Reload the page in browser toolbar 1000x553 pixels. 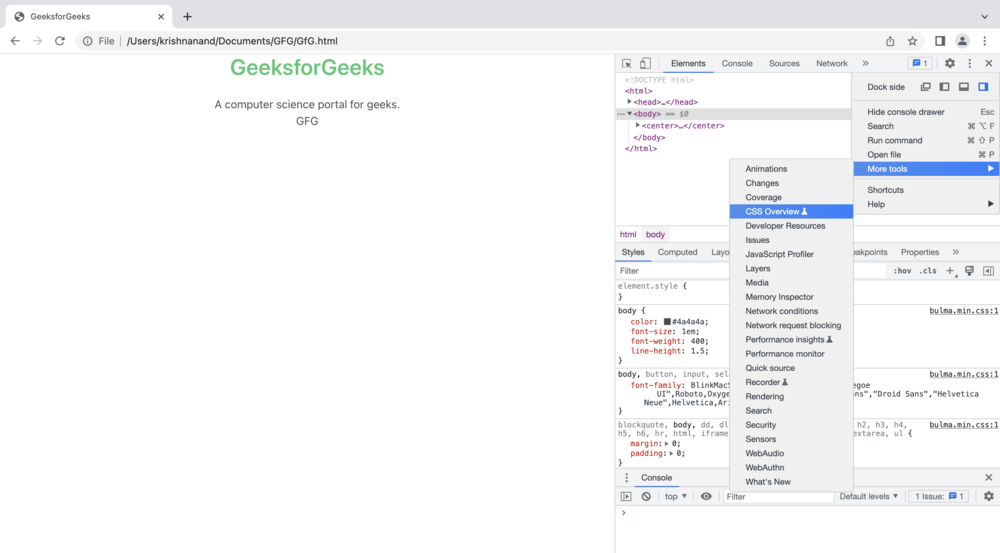(60, 41)
